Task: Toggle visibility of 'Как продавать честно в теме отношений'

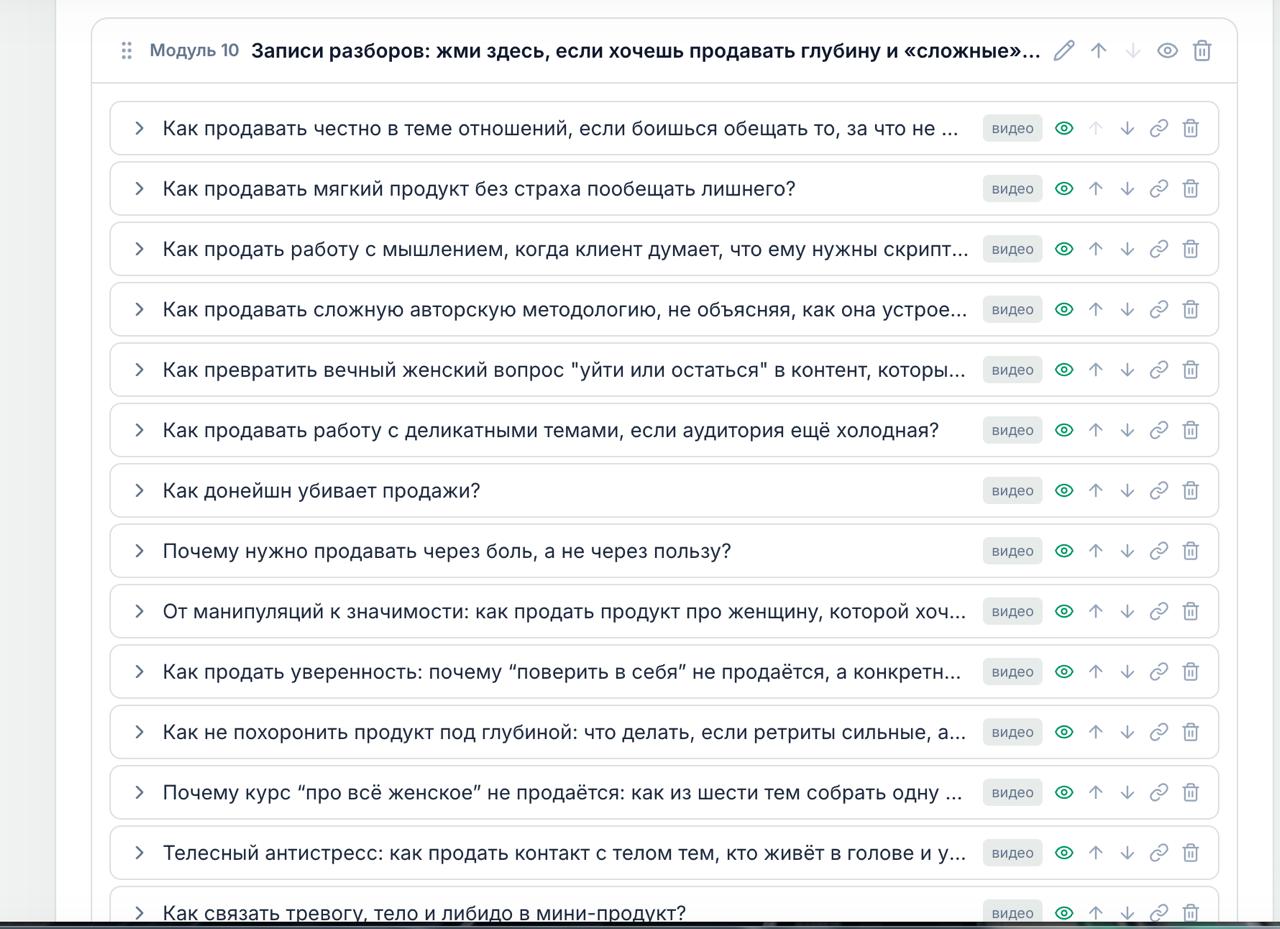Action: tap(1064, 128)
